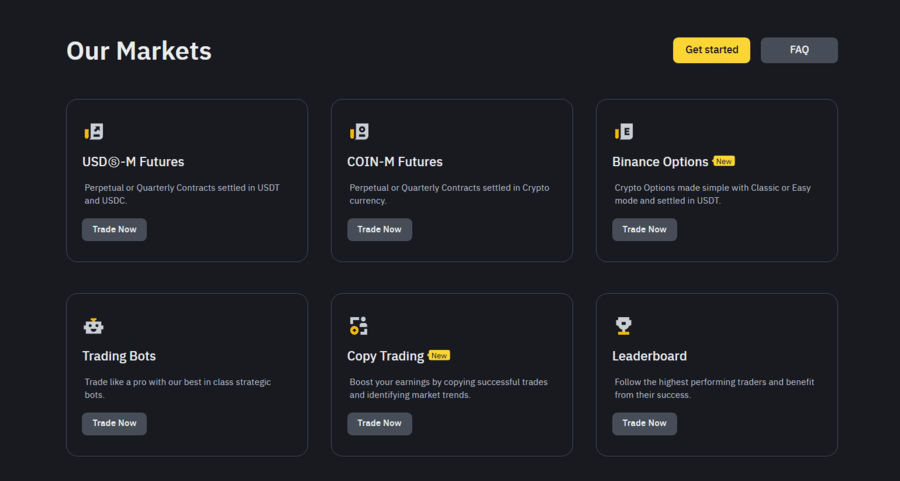Click the yellow Get started button

click(x=711, y=50)
